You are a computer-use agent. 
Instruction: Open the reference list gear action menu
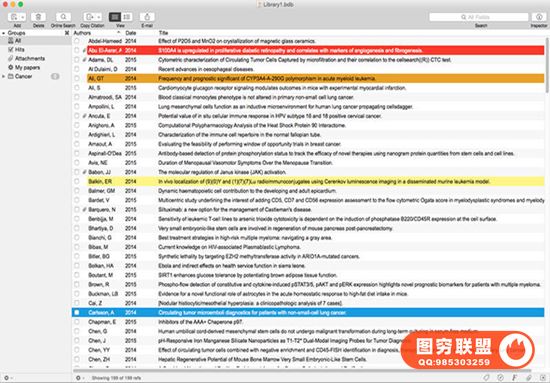tap(79, 378)
